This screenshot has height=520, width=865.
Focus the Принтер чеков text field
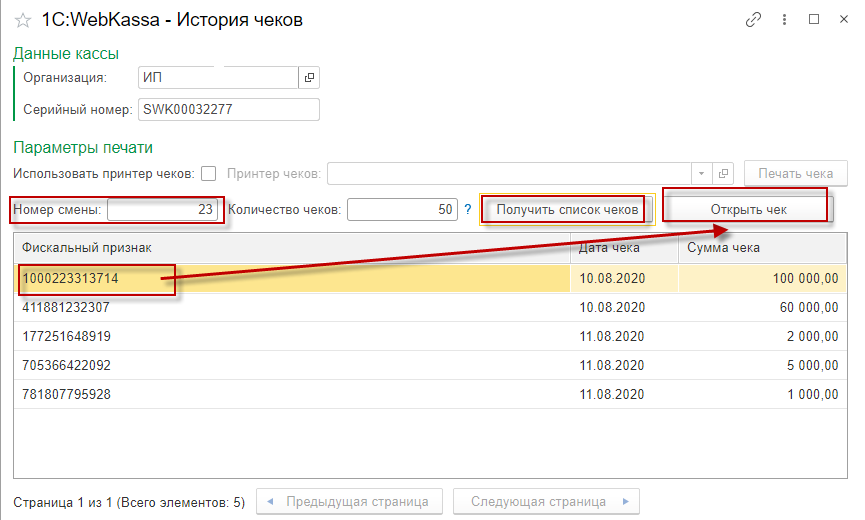[x=509, y=174]
